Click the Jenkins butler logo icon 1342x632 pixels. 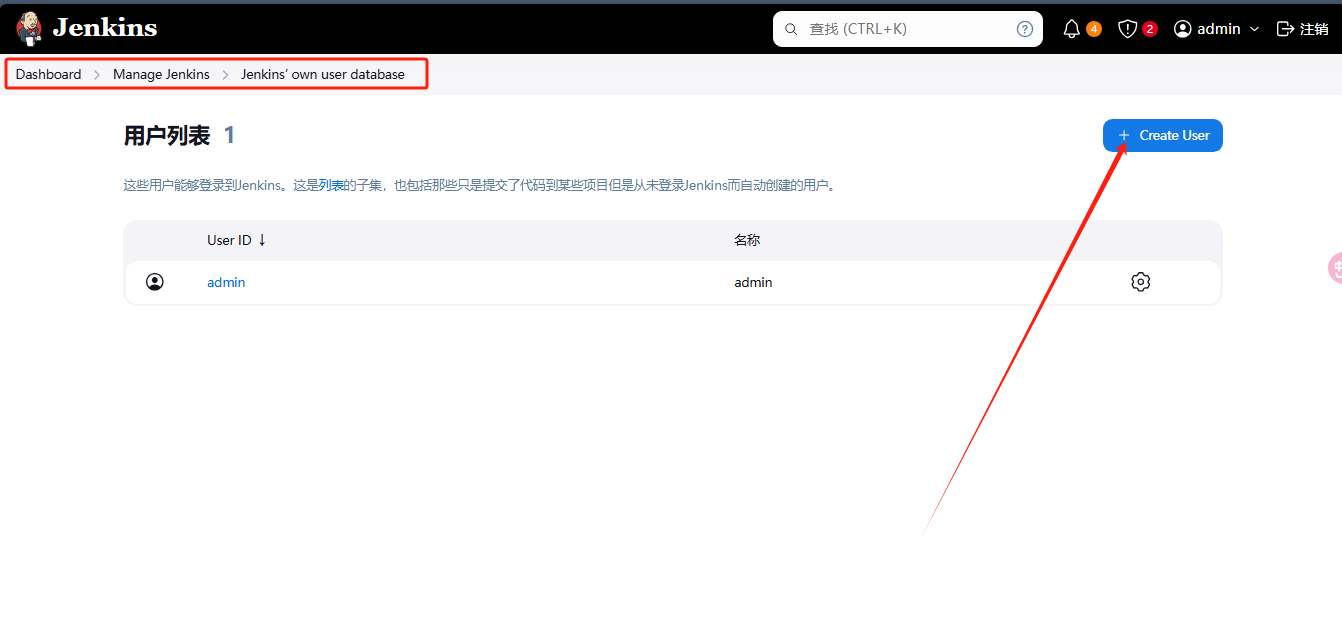tap(30, 28)
